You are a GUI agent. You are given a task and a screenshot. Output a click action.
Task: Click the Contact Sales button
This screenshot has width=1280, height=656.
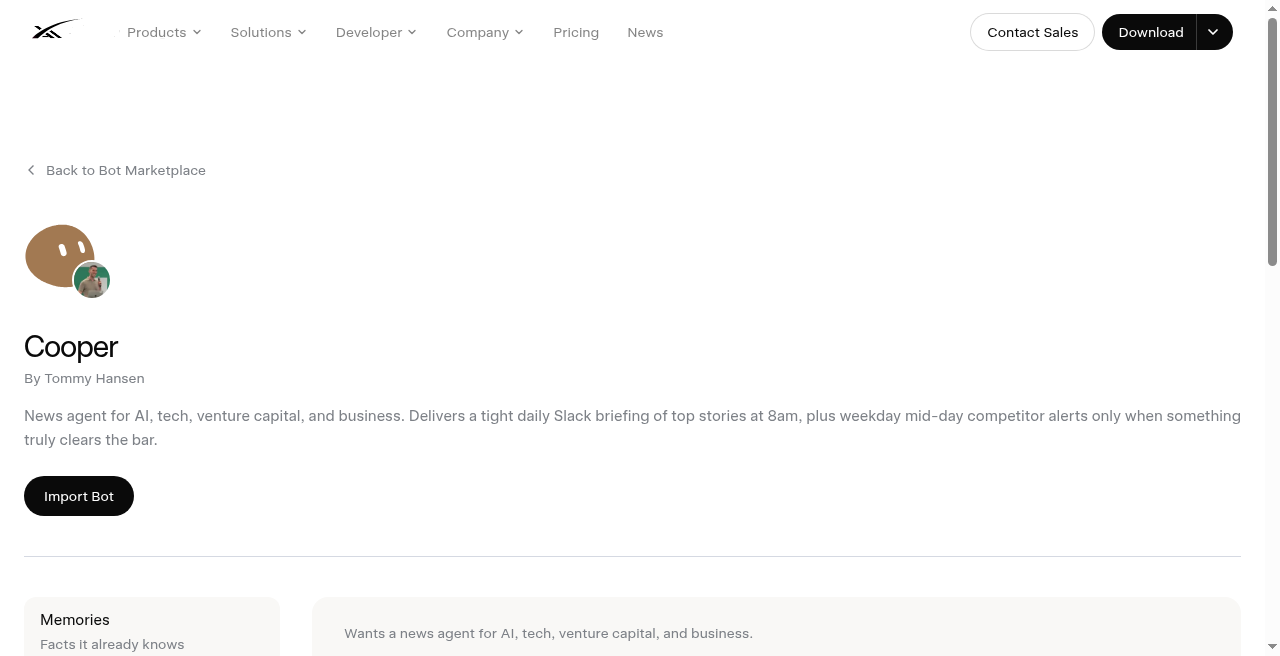(x=1032, y=32)
